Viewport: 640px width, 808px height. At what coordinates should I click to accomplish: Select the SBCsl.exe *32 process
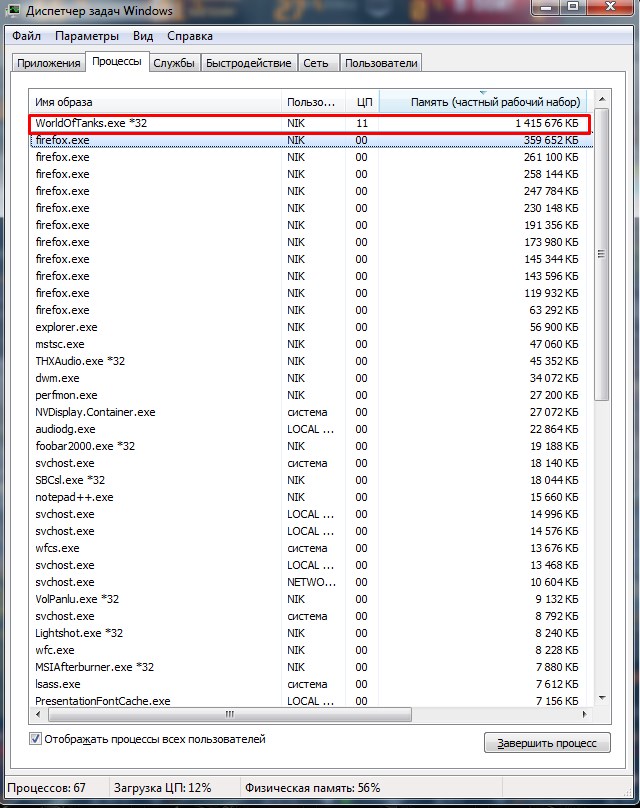310,480
